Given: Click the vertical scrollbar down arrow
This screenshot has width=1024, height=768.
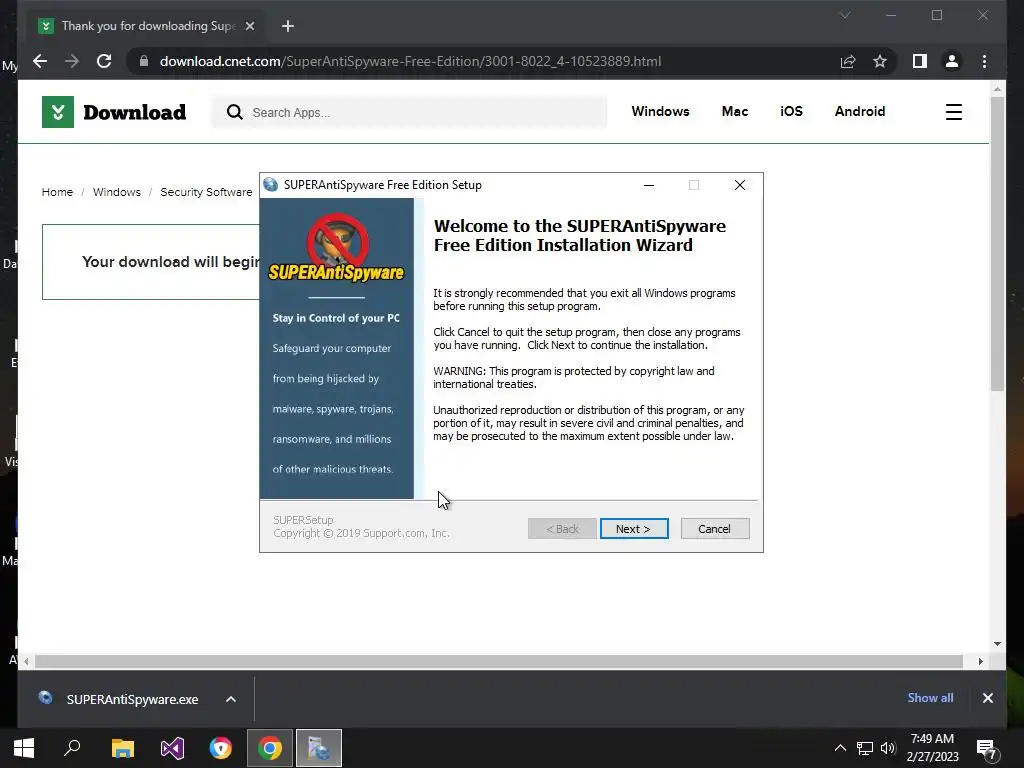Looking at the screenshot, I should 997,644.
